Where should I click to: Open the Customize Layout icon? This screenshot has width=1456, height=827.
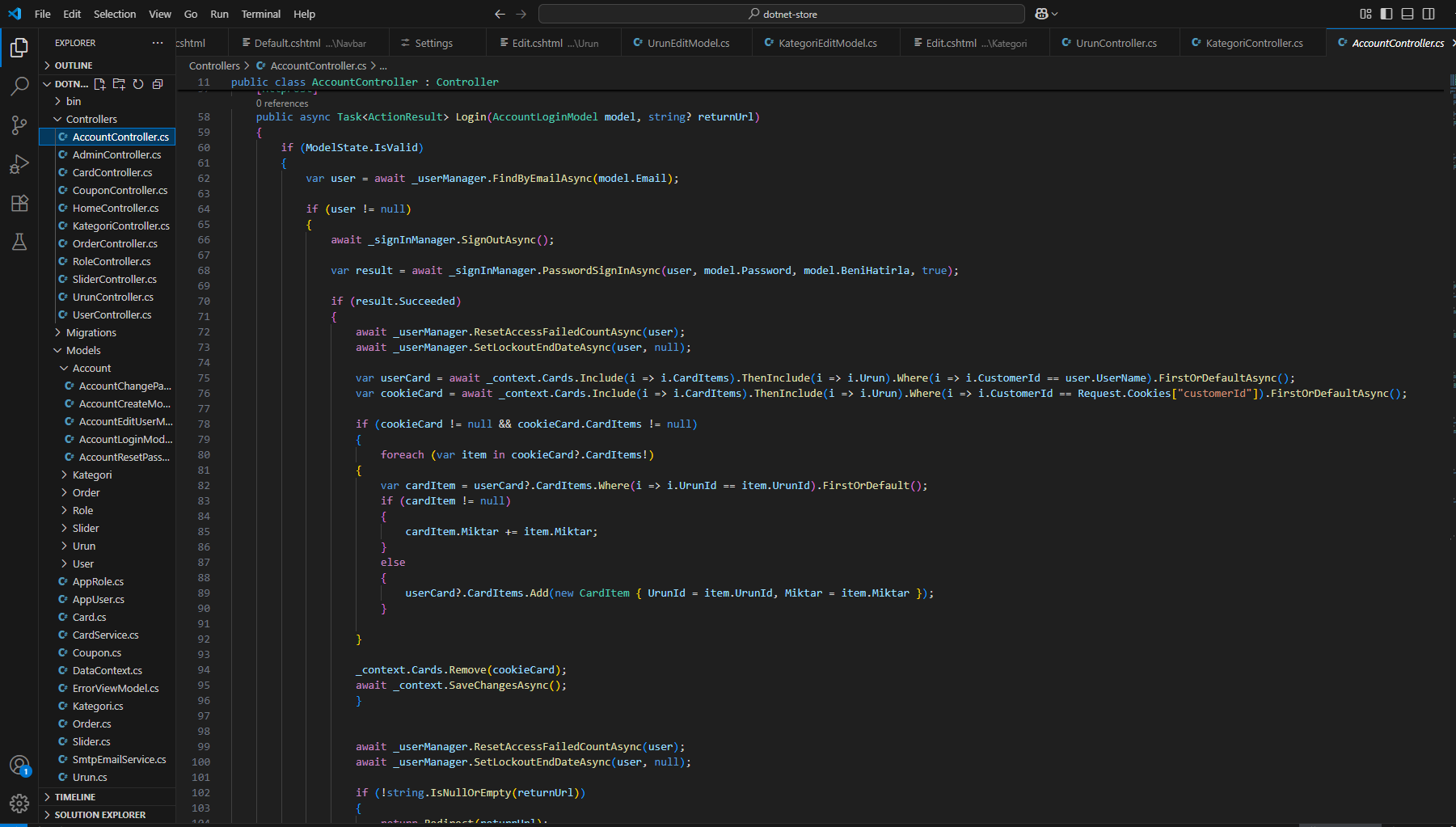click(x=1365, y=14)
